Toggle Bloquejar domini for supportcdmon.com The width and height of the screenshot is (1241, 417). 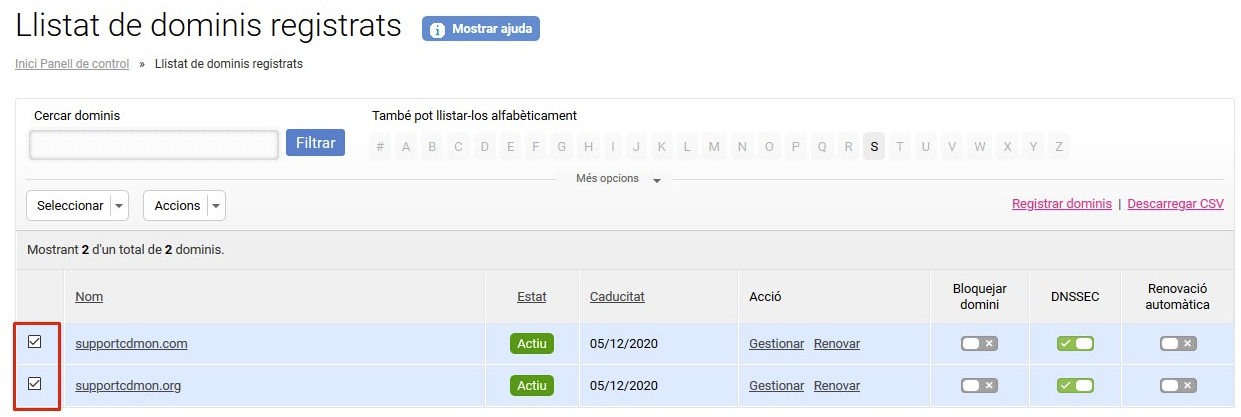(979, 344)
